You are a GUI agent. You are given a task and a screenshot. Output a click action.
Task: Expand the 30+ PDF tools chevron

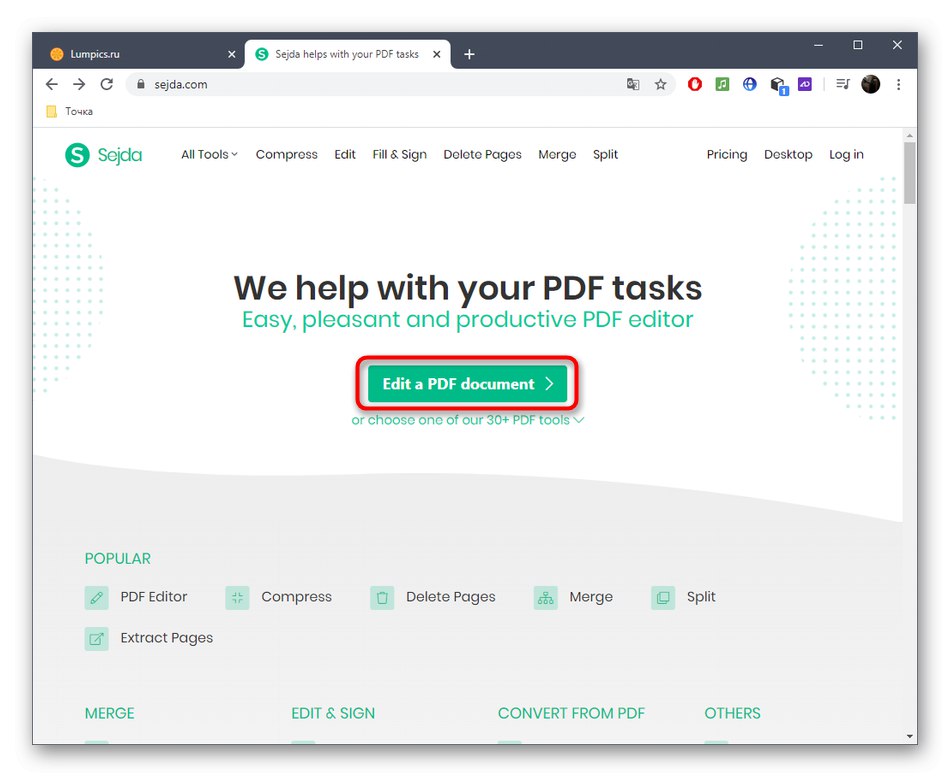(x=579, y=420)
